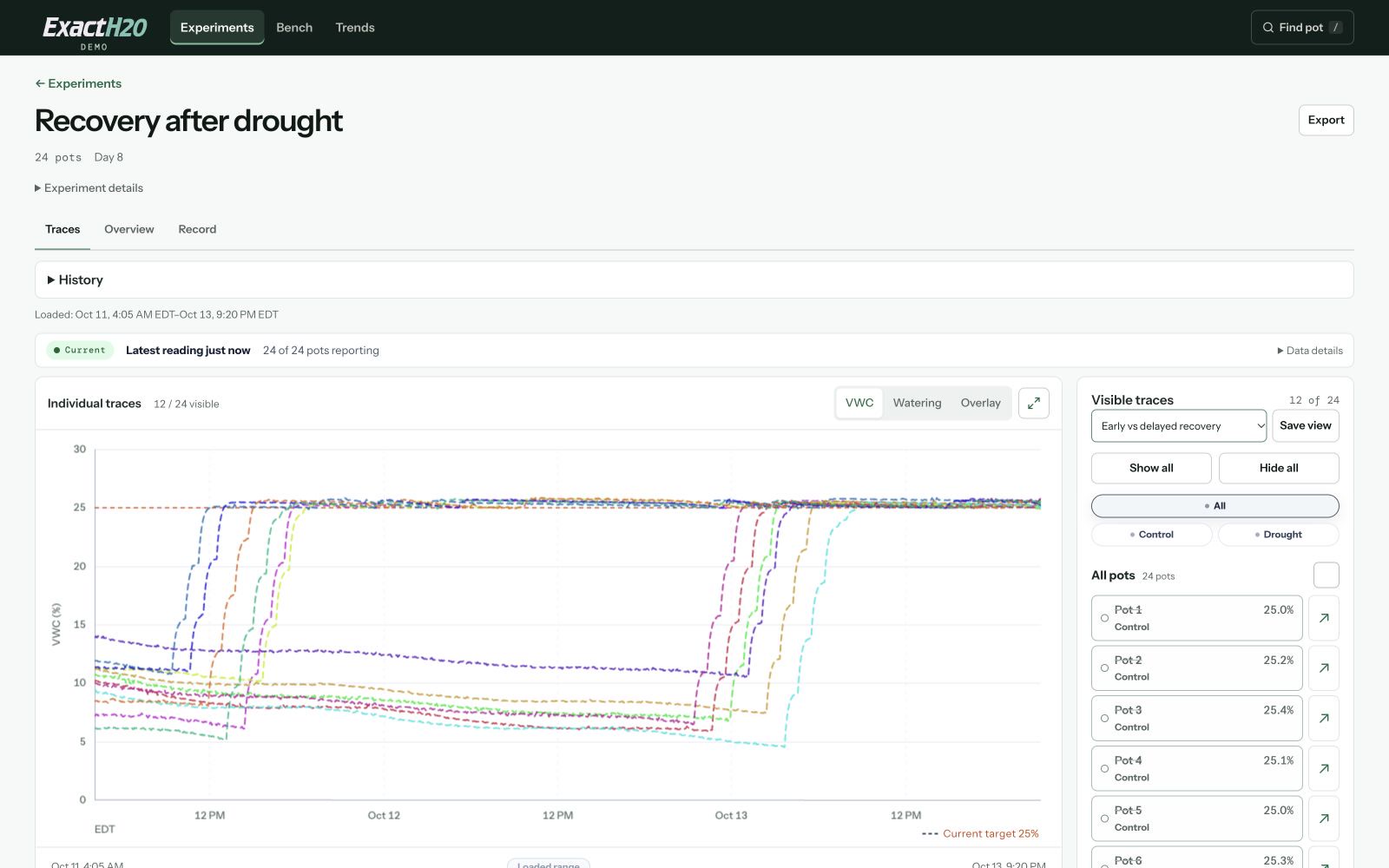Image resolution: width=1389 pixels, height=868 pixels.
Task: Switch to the Traces tab
Action: 63,229
